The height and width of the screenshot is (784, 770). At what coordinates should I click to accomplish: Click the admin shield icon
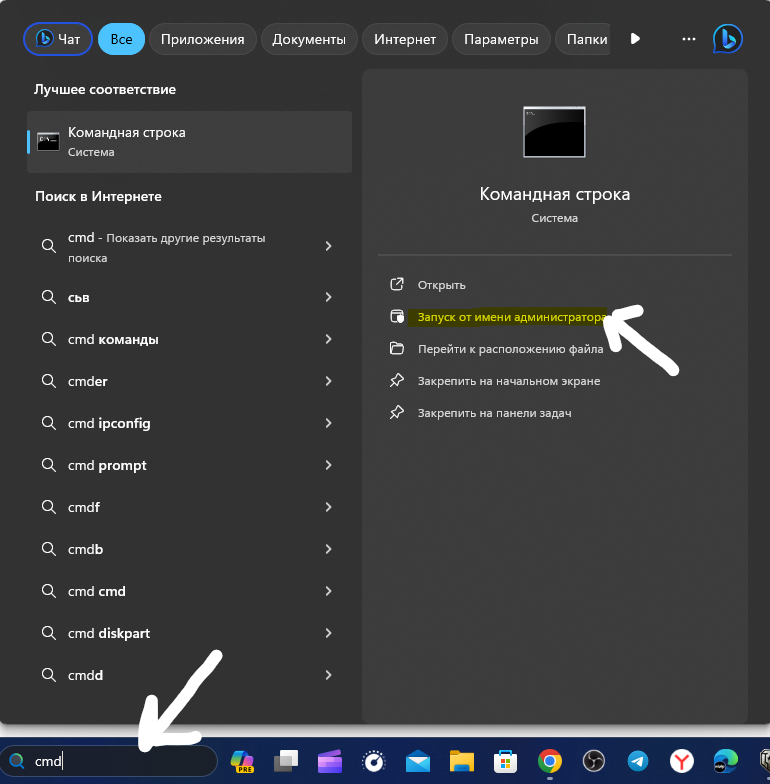397,316
